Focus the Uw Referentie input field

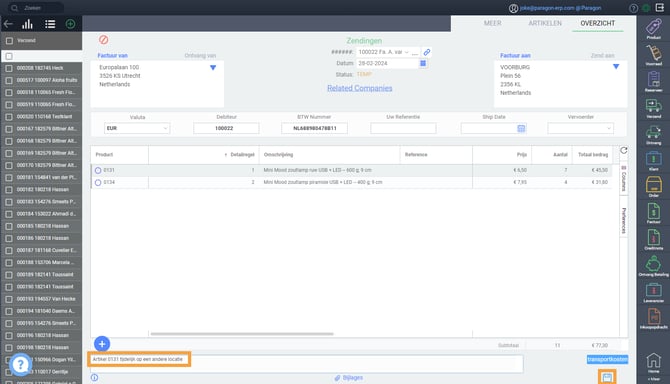tap(403, 128)
